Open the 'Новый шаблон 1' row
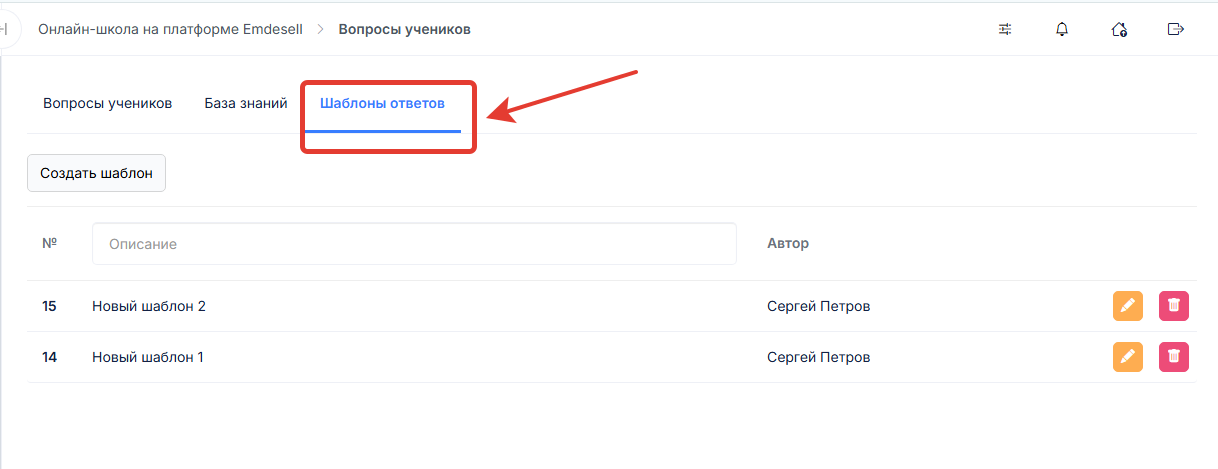1218x469 pixels. point(148,357)
